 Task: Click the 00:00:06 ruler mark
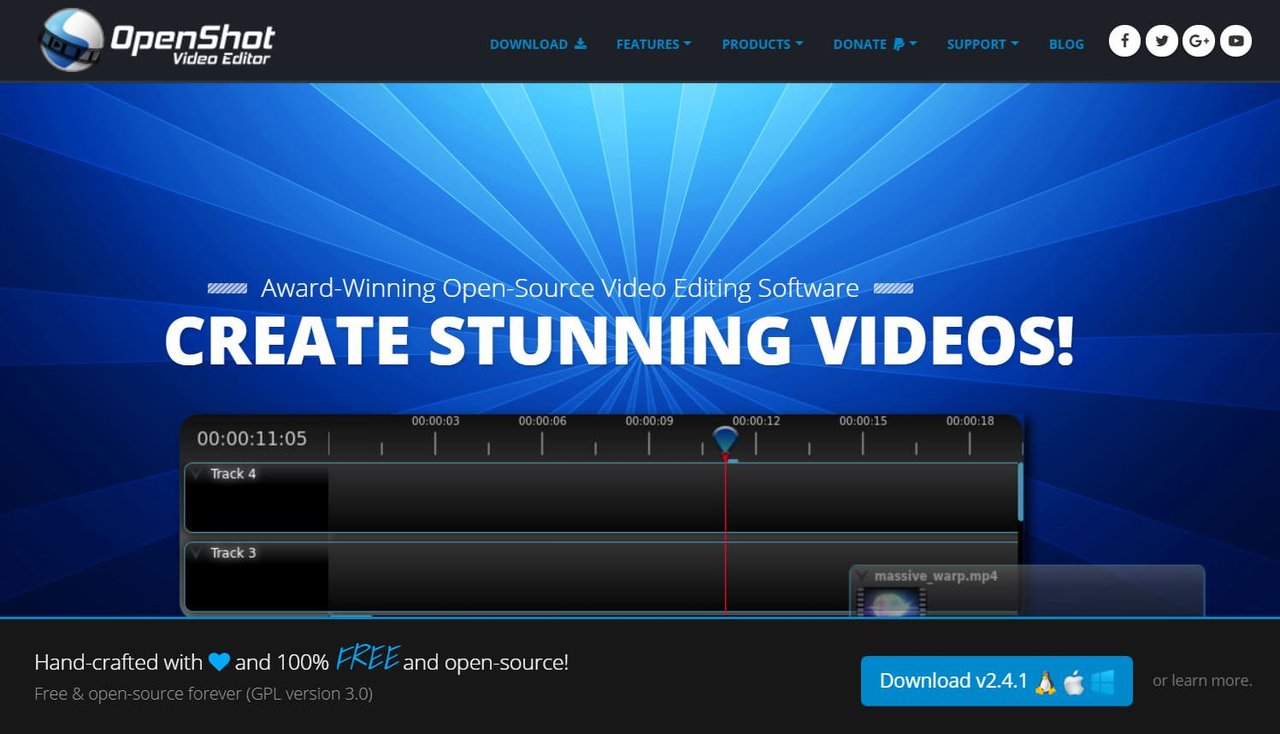pos(542,421)
